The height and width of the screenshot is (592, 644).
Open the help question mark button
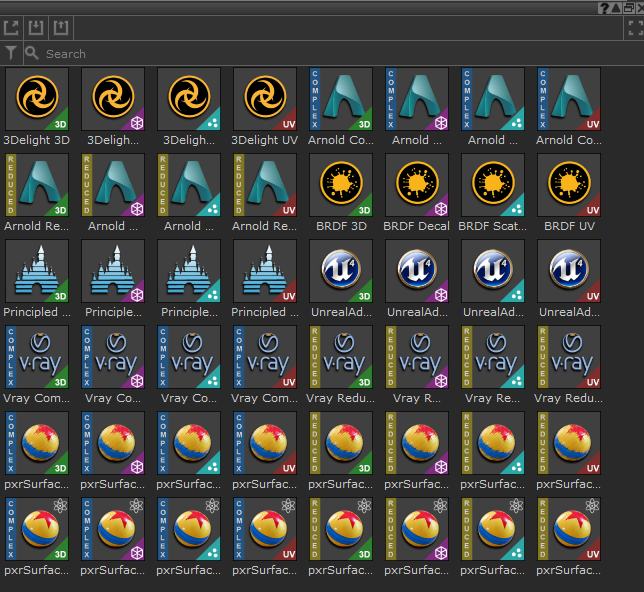tap(604, 8)
